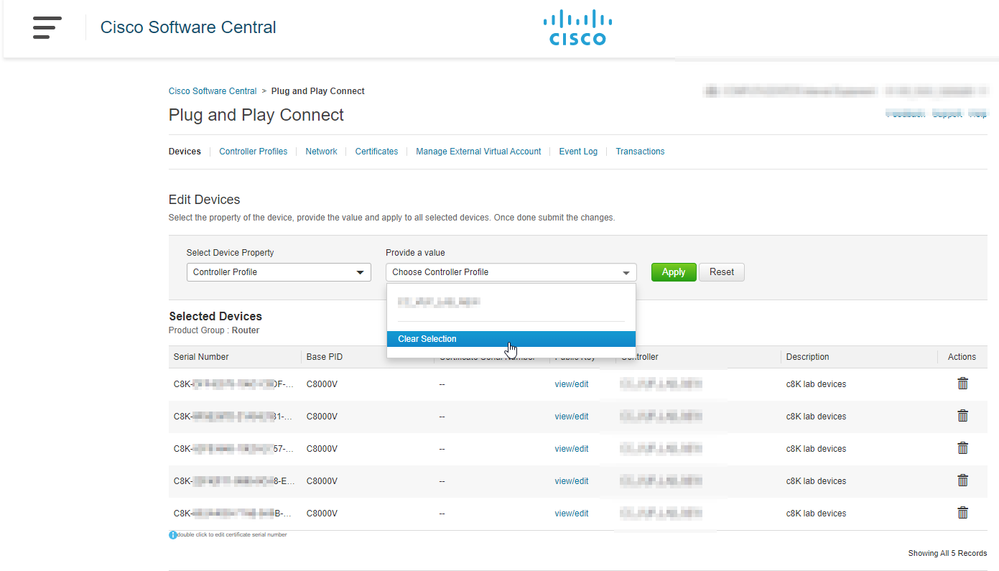The image size is (999, 571).
Task: Click the Actions column header
Action: (961, 357)
